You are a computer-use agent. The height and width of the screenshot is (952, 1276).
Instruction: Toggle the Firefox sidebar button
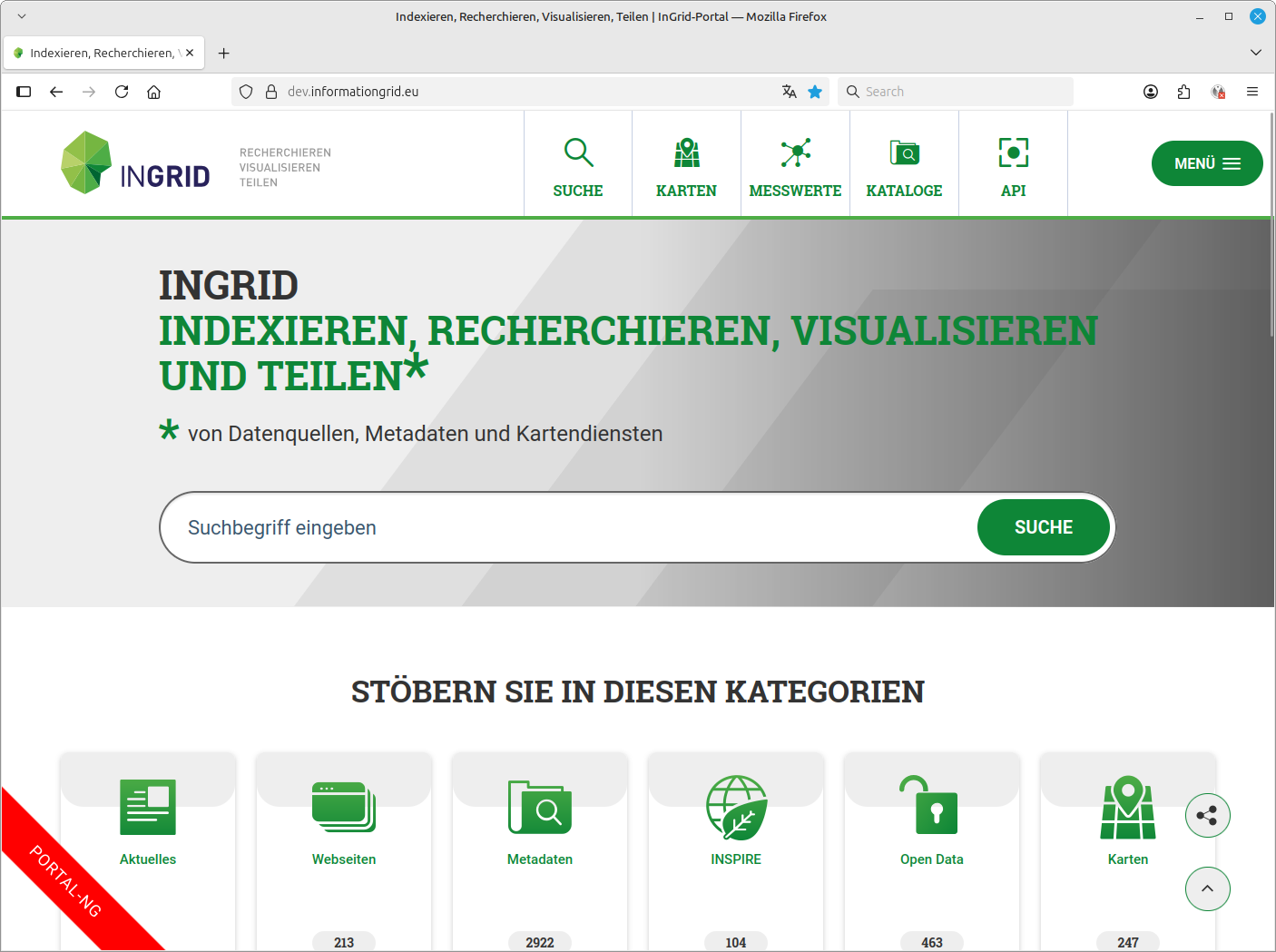(x=25, y=92)
